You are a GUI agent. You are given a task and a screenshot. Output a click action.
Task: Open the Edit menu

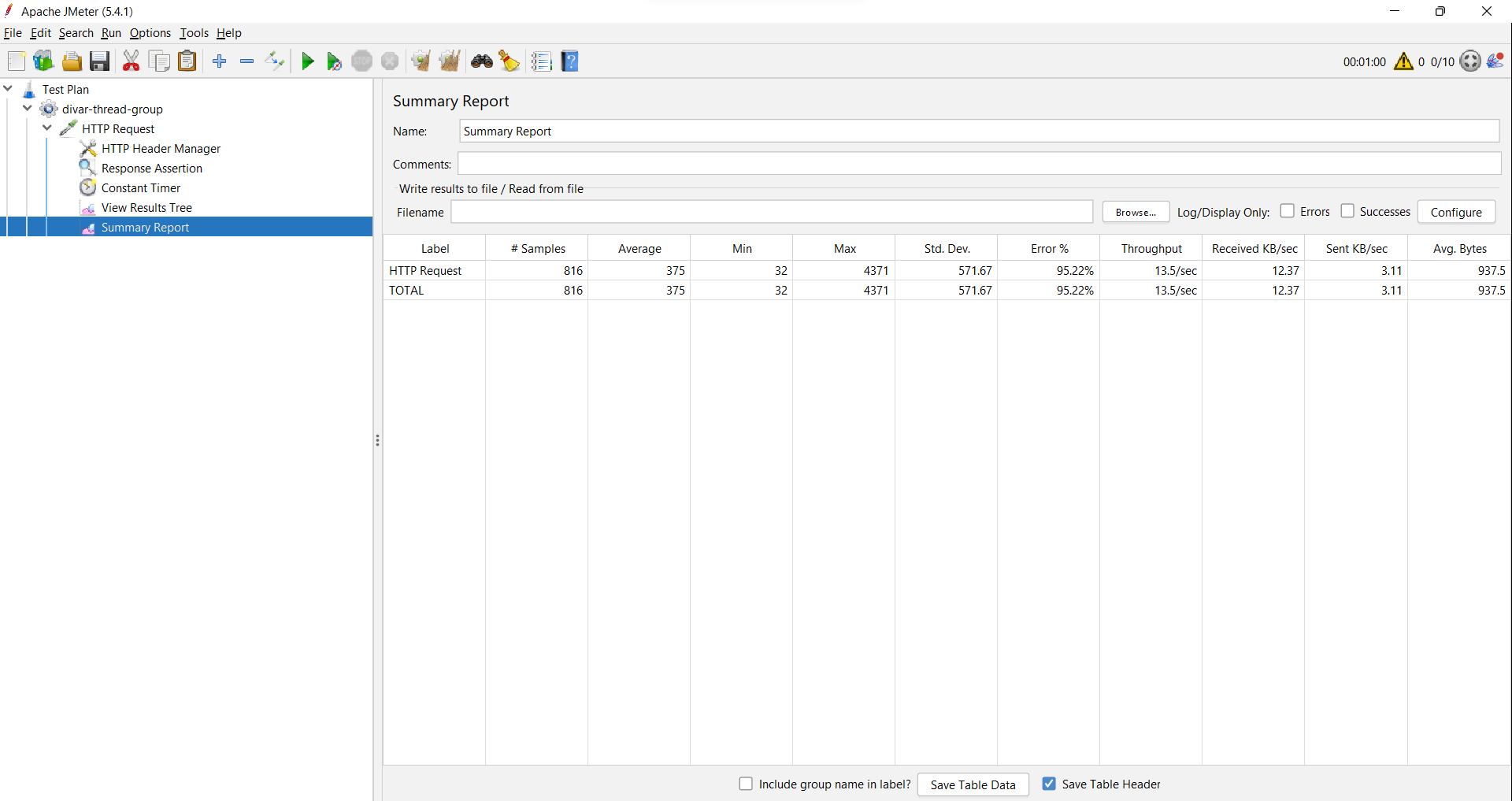click(x=40, y=33)
